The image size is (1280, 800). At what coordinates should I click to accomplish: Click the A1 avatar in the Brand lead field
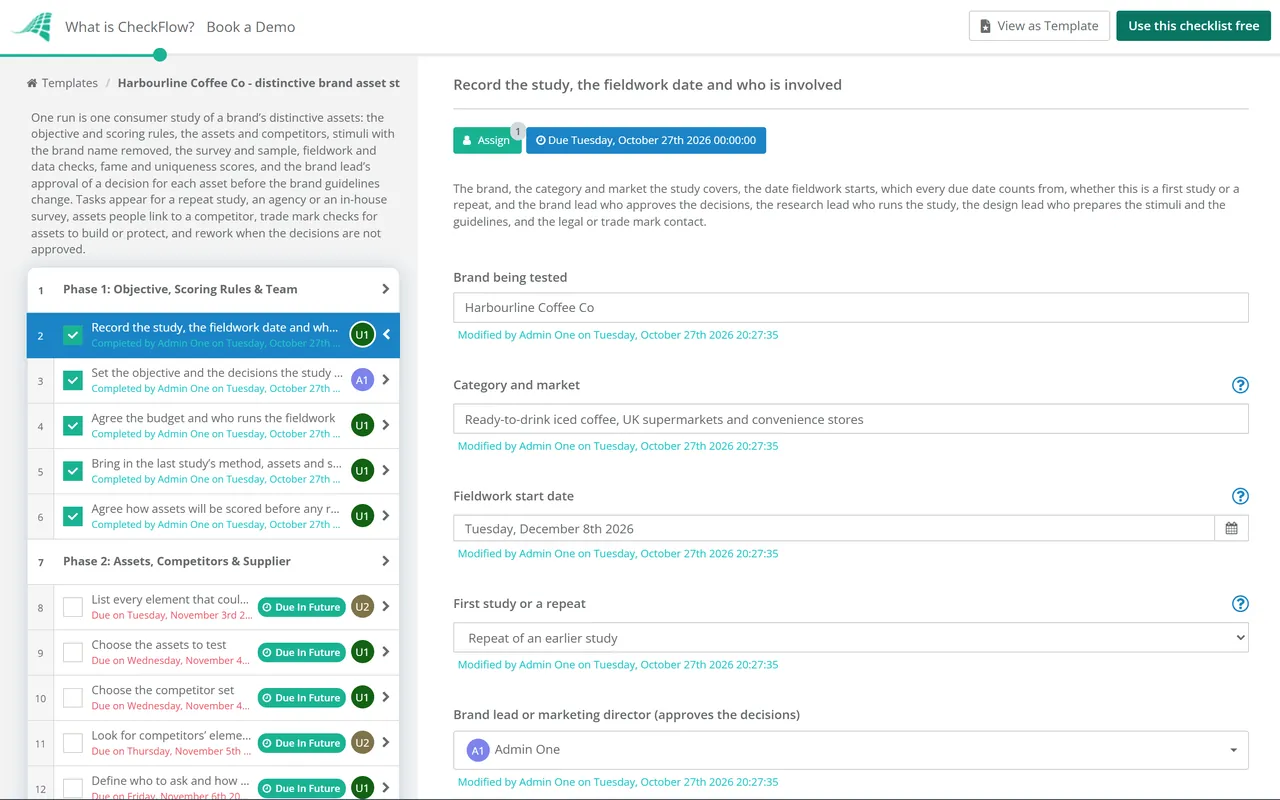pyautogui.click(x=478, y=750)
